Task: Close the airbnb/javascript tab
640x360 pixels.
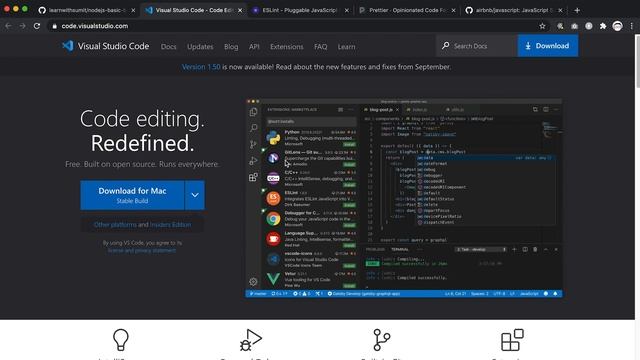Action: click(560, 10)
